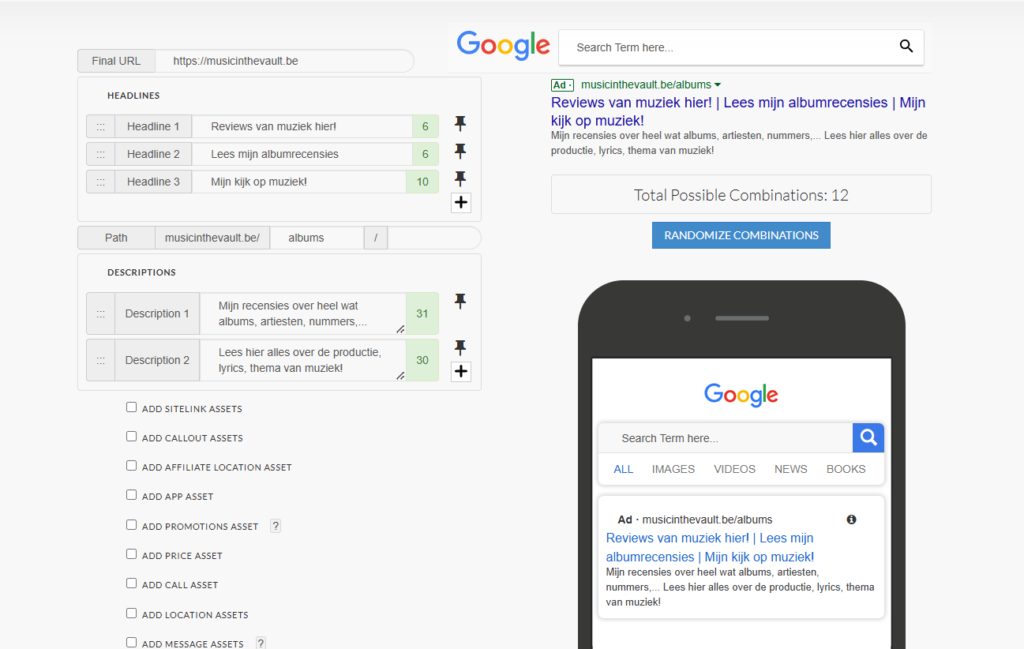Click the plus icon to add a headline
The height and width of the screenshot is (649, 1024).
461,203
